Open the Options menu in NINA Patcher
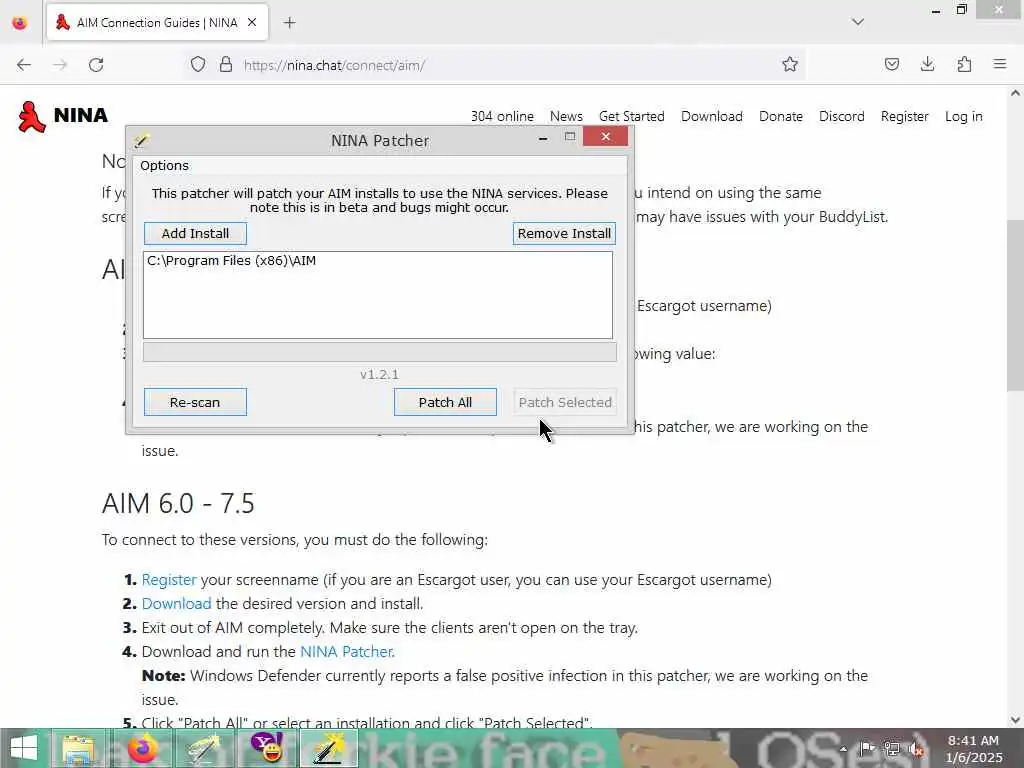This screenshot has height=768, width=1024. [x=164, y=166]
